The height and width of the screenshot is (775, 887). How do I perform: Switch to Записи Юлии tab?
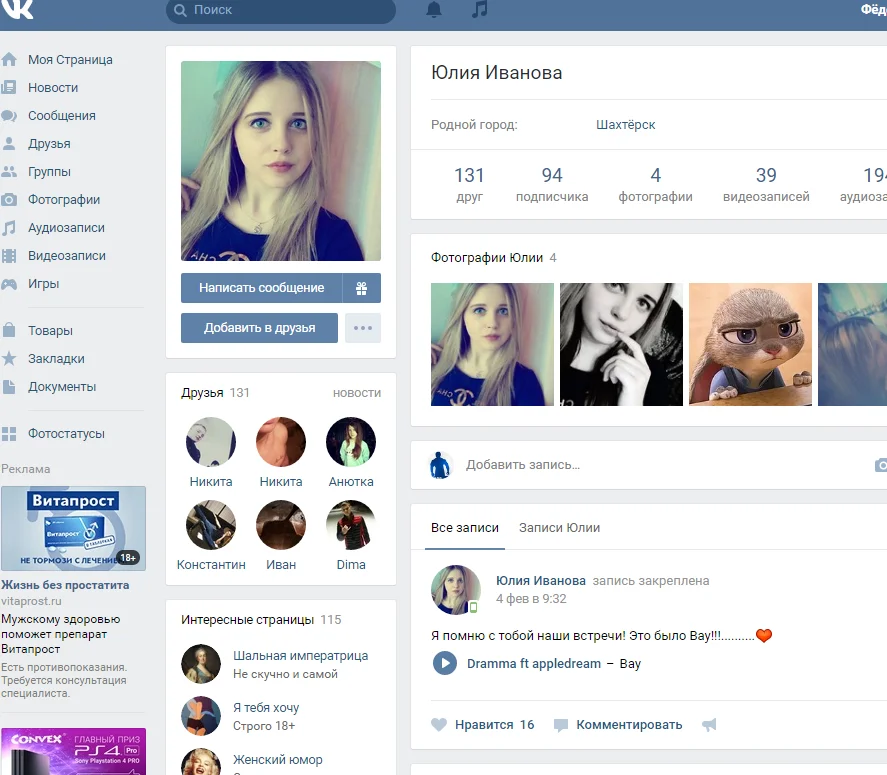(x=559, y=528)
